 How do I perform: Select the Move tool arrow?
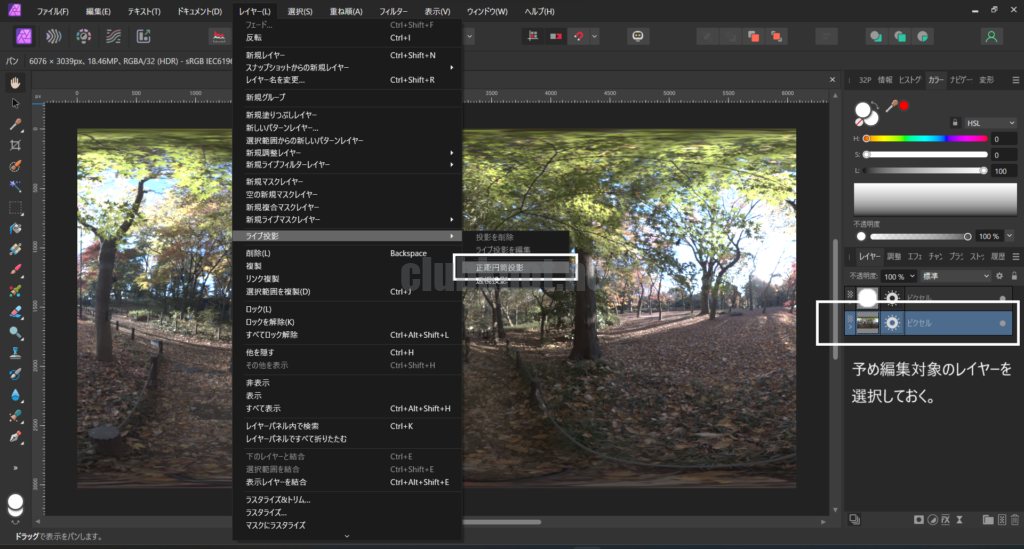click(15, 103)
